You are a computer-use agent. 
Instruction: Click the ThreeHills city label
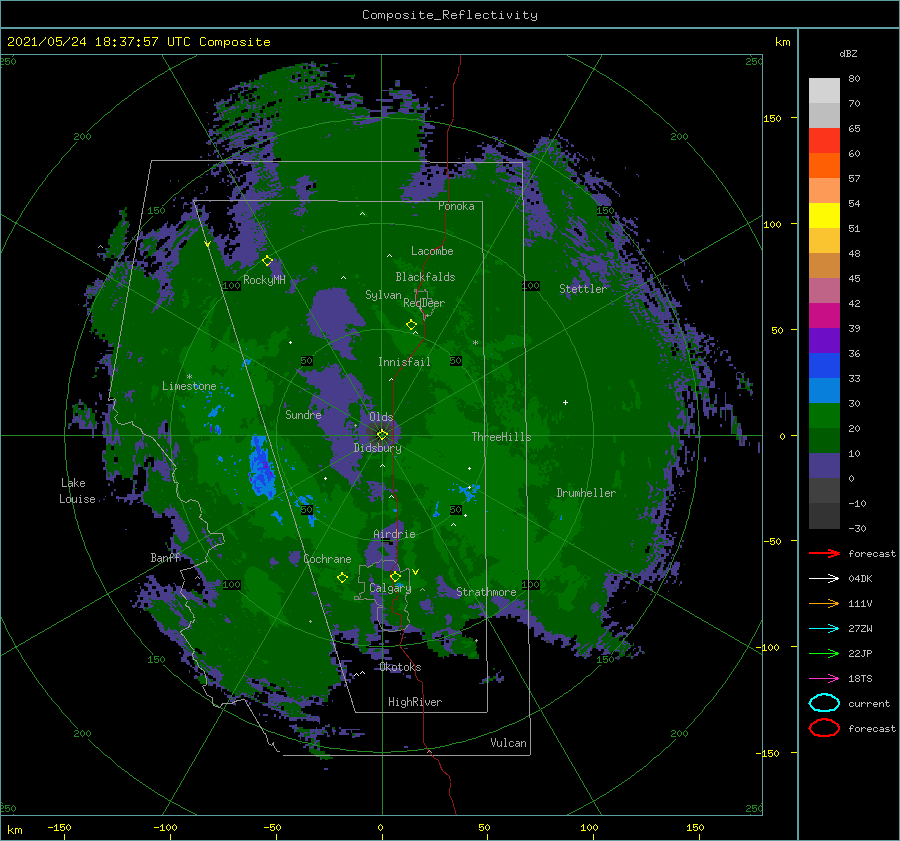coord(502,437)
